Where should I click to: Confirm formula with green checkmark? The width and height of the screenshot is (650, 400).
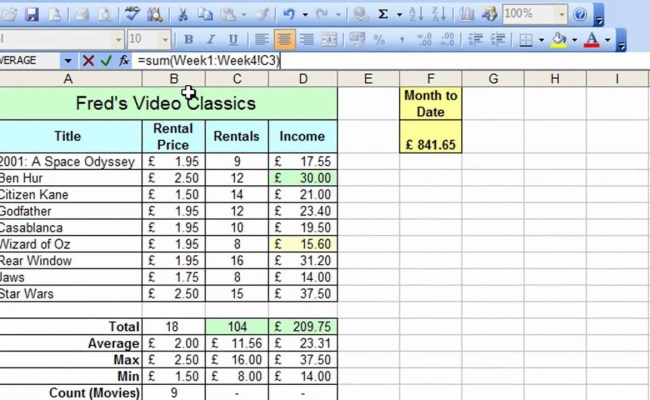[x=106, y=61]
